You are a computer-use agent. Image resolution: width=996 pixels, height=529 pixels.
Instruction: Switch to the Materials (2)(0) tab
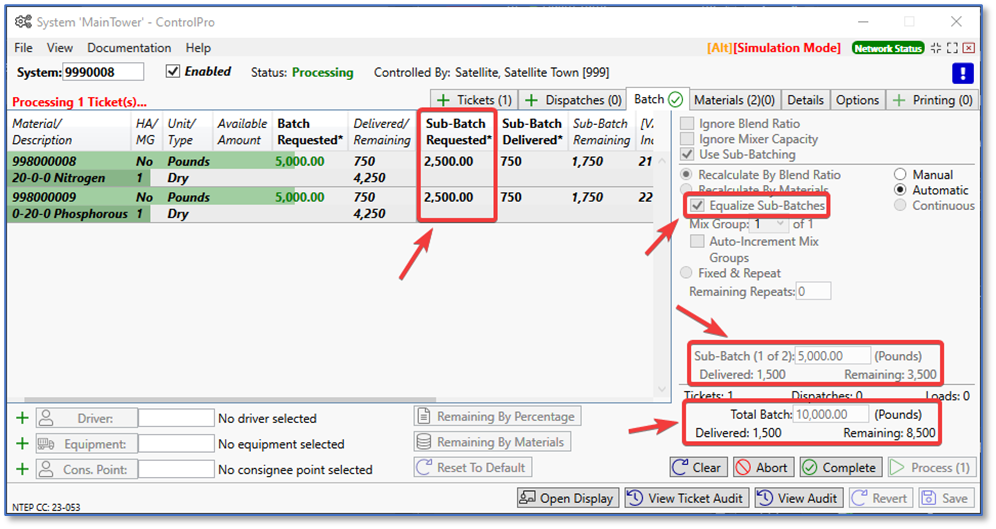tap(734, 100)
